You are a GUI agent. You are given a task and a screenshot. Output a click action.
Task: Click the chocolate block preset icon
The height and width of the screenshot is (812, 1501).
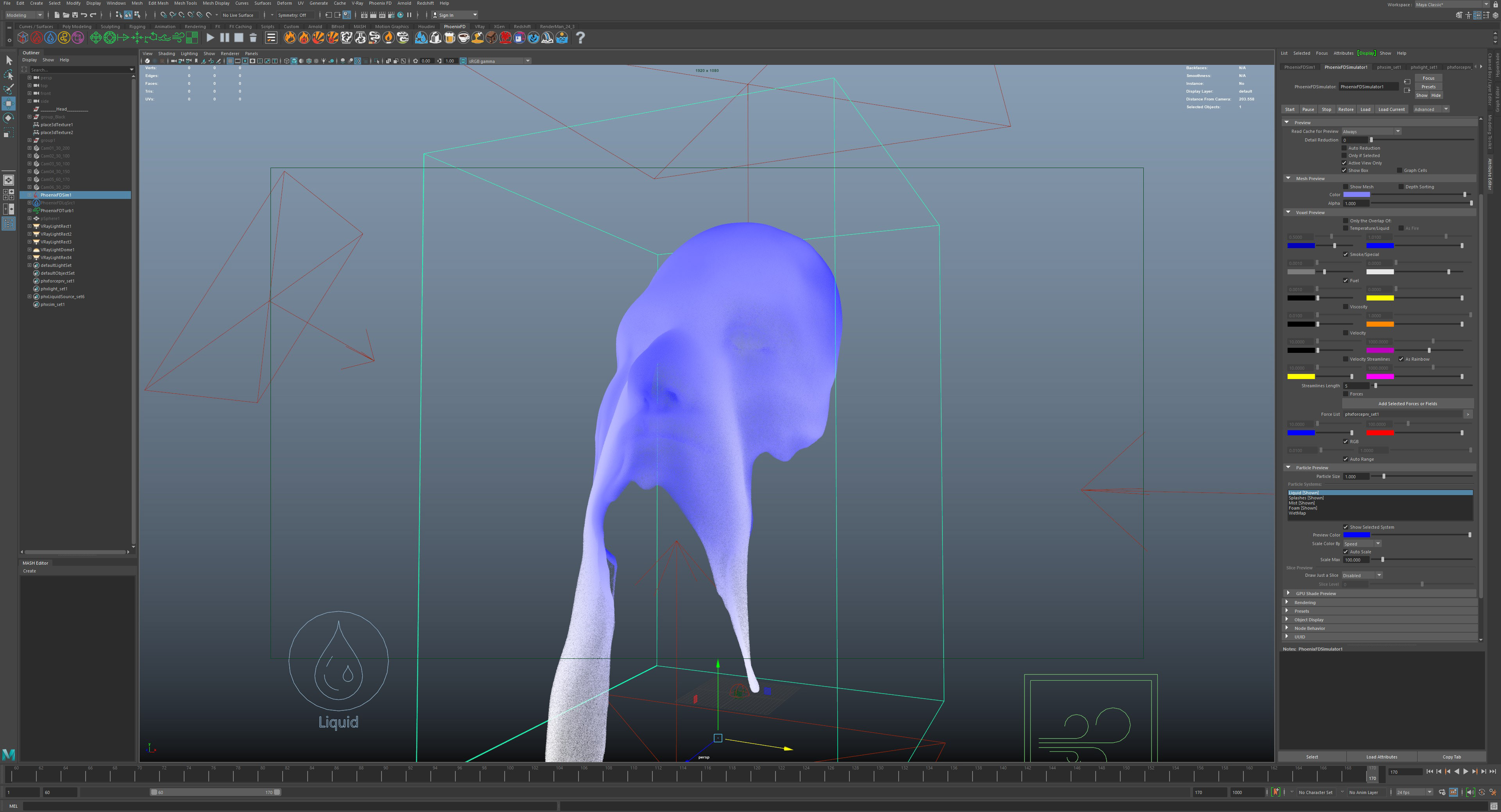(491, 38)
